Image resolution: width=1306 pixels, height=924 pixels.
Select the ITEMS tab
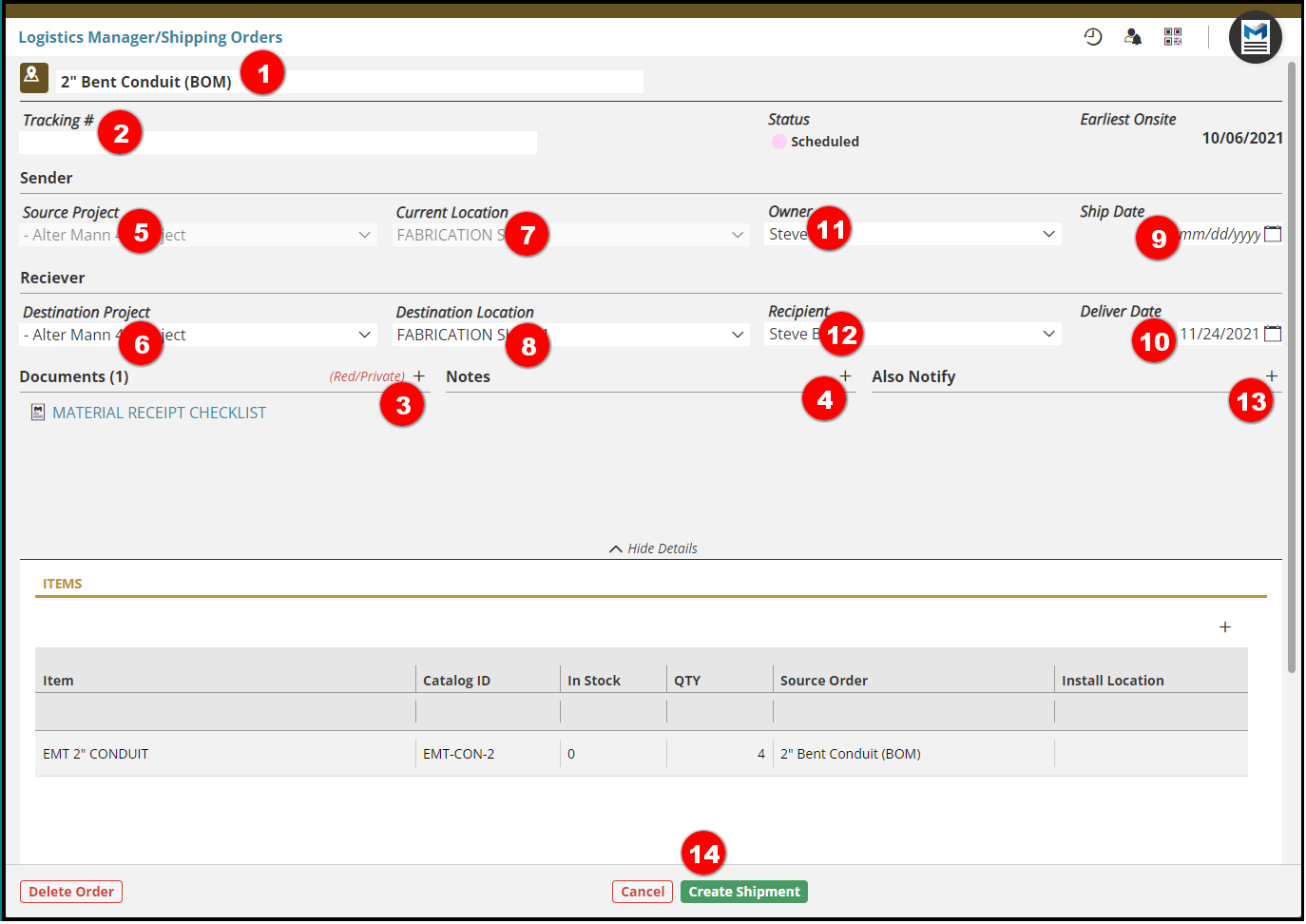[63, 584]
